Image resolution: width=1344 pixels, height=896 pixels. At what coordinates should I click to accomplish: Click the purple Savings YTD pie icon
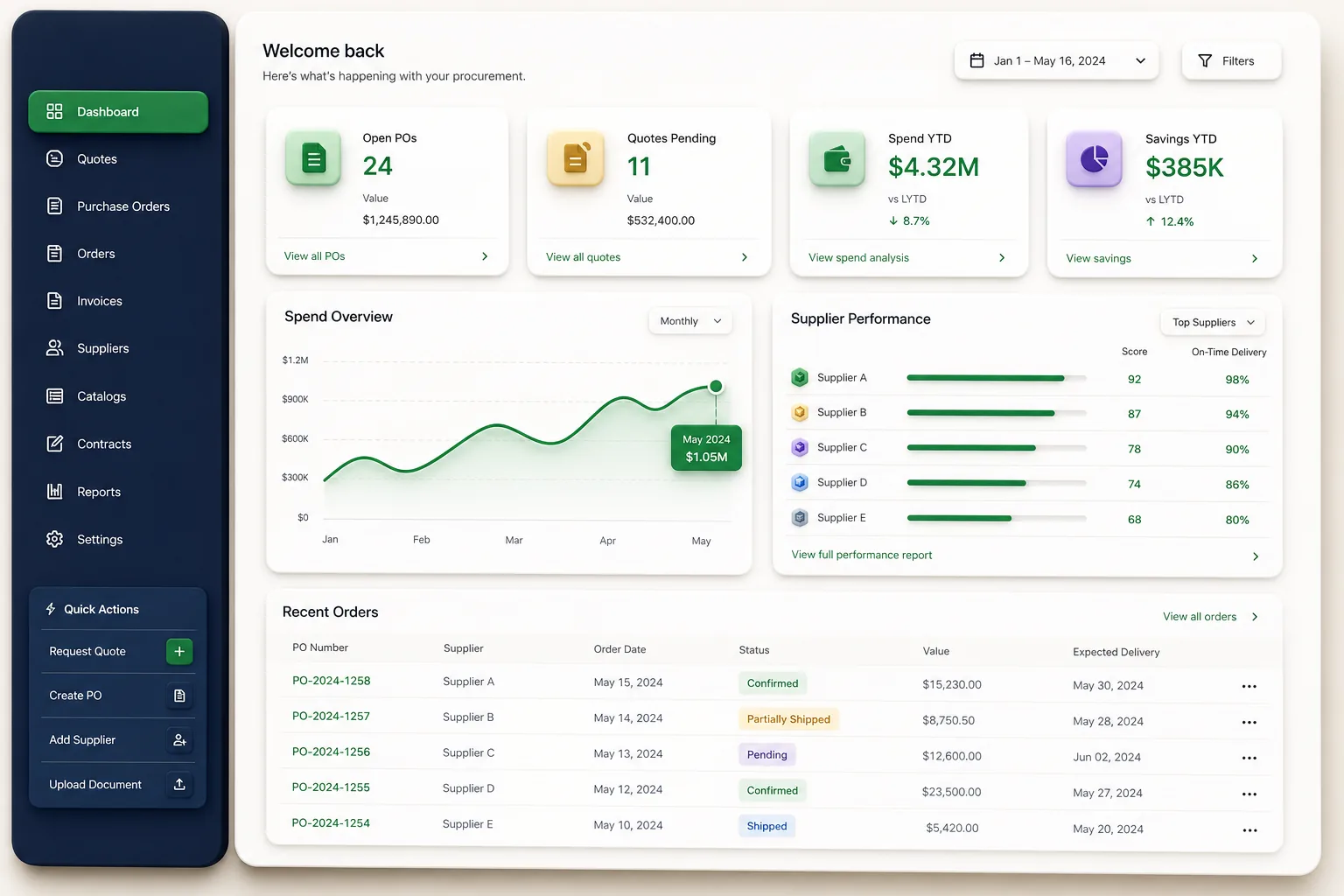click(1094, 158)
